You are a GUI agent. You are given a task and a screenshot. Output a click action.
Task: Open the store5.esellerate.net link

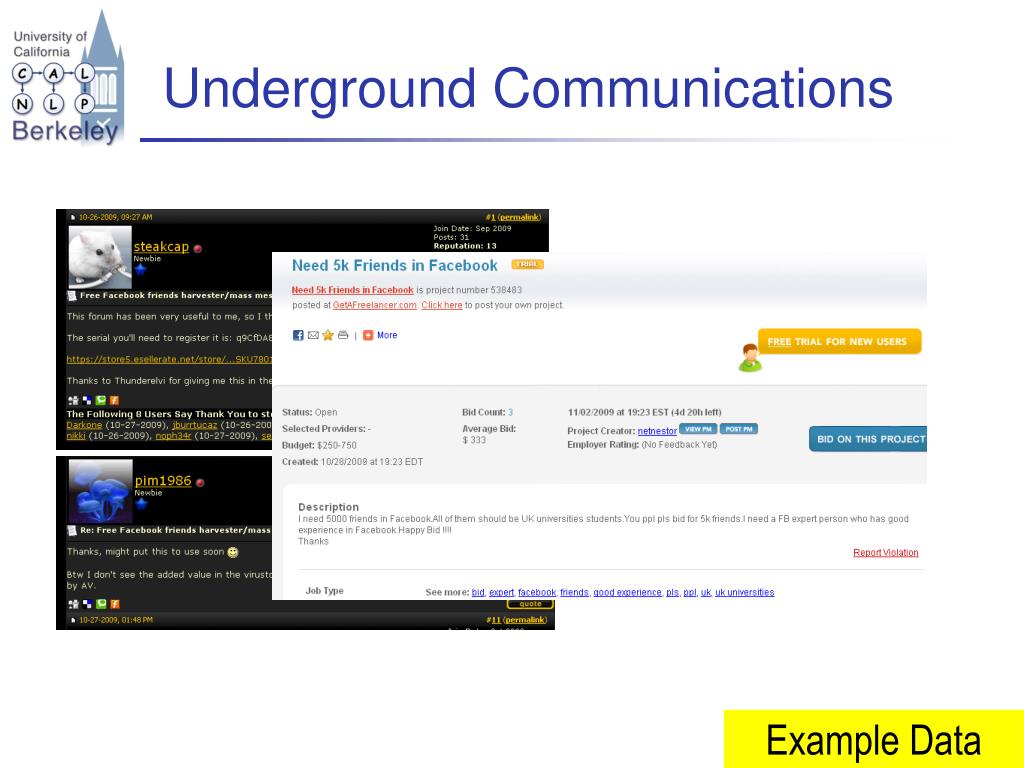tap(168, 359)
